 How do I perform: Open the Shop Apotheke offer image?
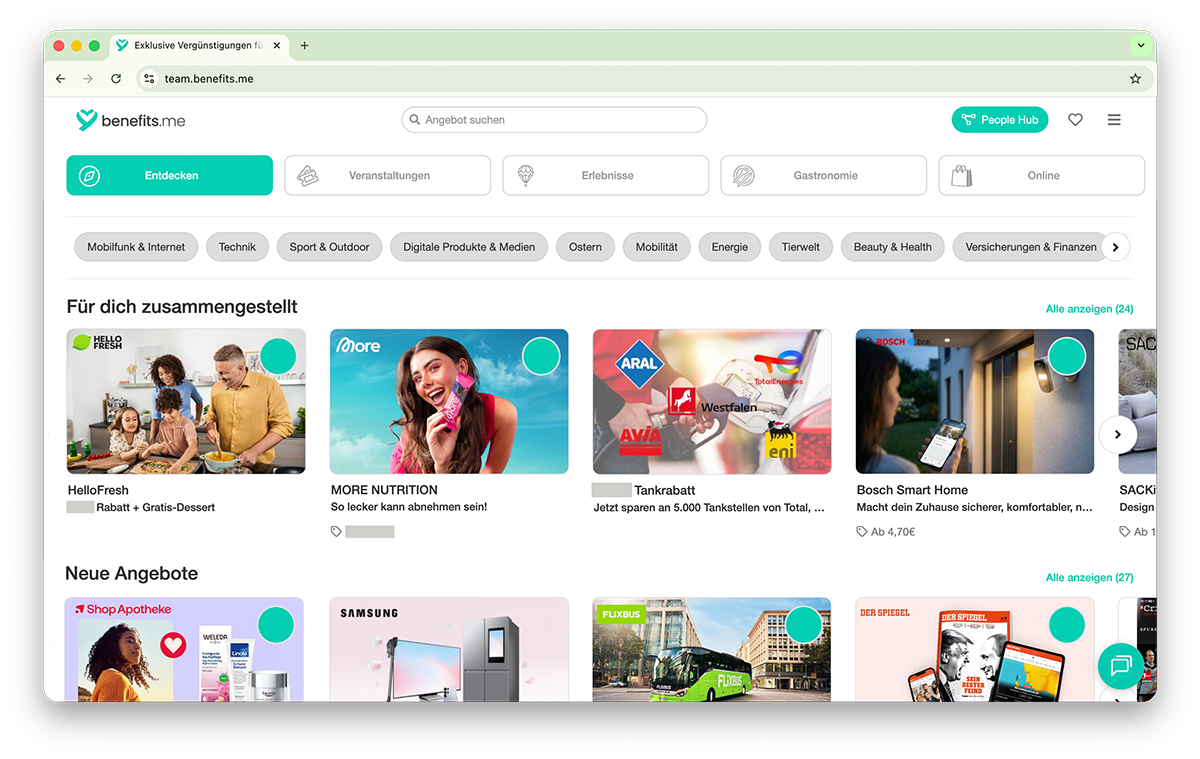(184, 650)
